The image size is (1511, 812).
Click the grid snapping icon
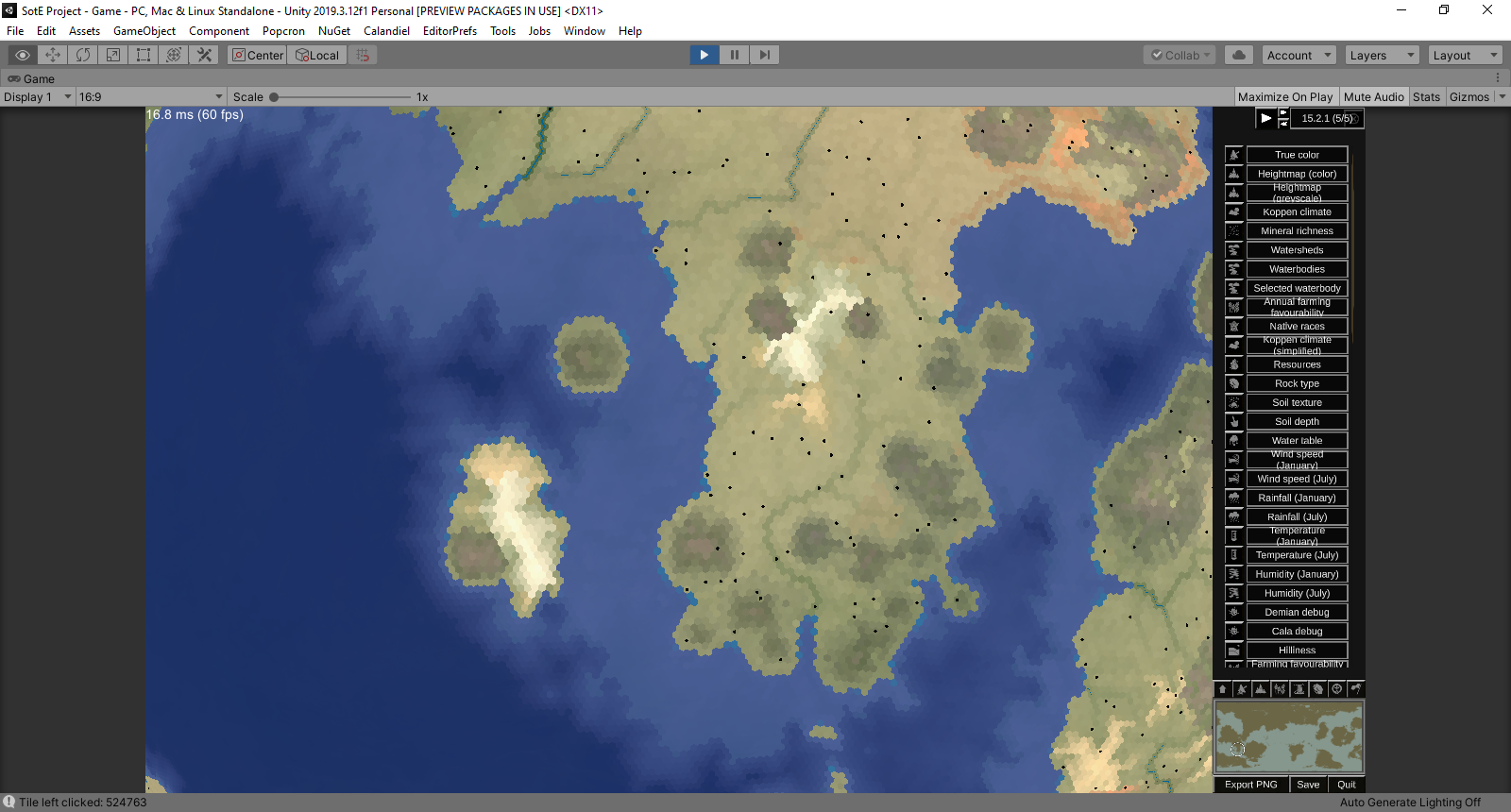click(x=363, y=55)
